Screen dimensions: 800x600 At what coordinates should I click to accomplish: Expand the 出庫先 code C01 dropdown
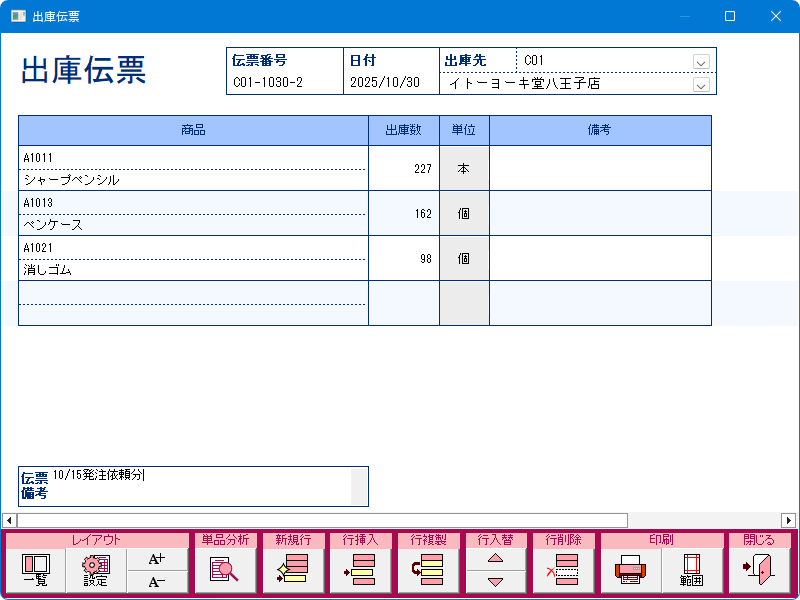[x=701, y=62]
